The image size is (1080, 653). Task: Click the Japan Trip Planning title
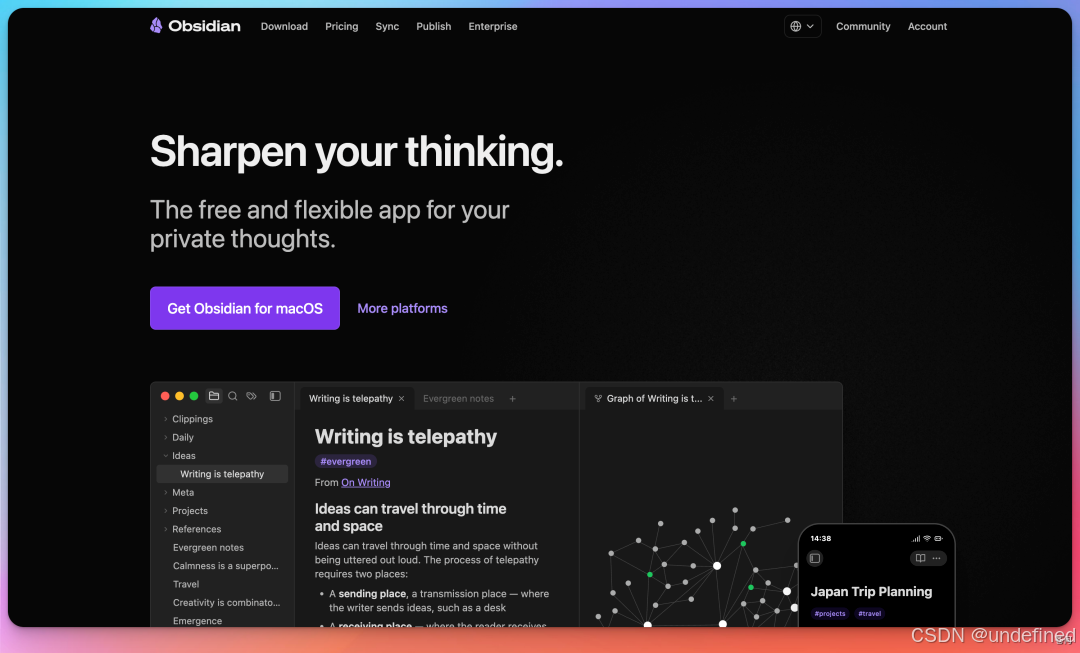(871, 592)
